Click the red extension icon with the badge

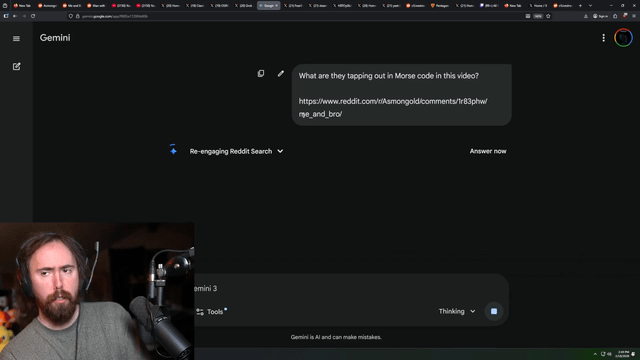click(x=624, y=16)
